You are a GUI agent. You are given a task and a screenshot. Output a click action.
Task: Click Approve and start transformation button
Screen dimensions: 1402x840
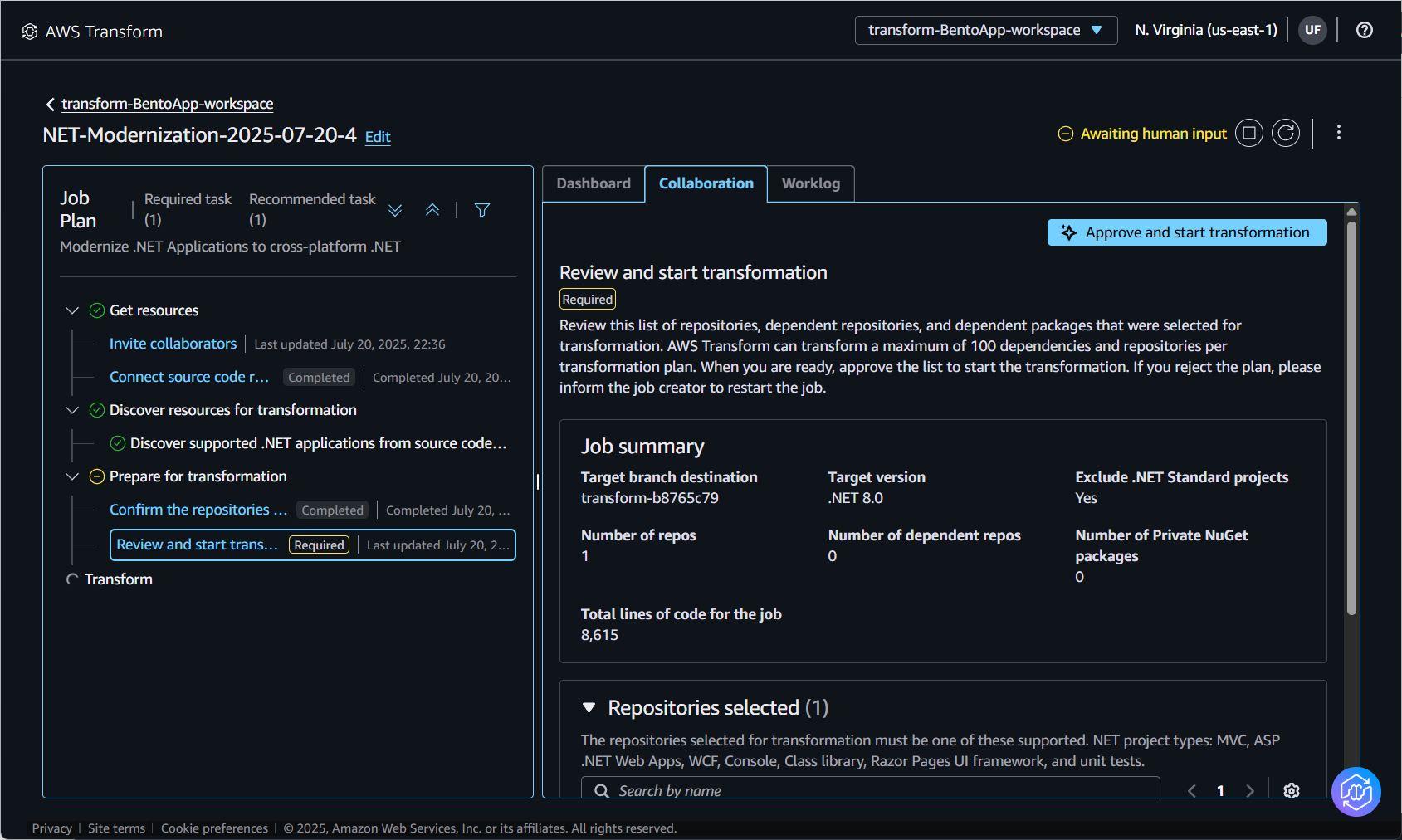pos(1187,232)
